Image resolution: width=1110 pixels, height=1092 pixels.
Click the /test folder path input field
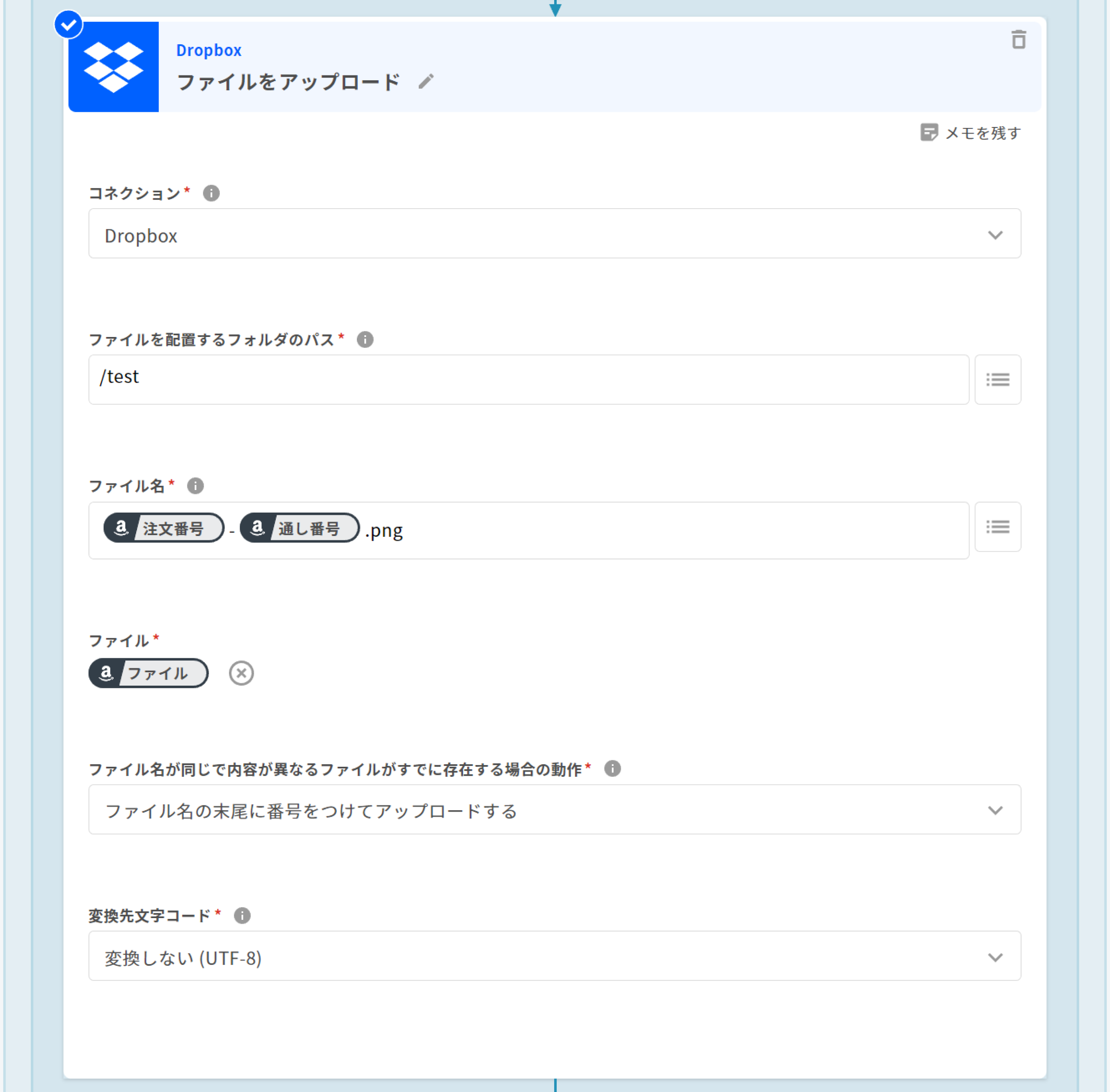pyautogui.click(x=528, y=379)
